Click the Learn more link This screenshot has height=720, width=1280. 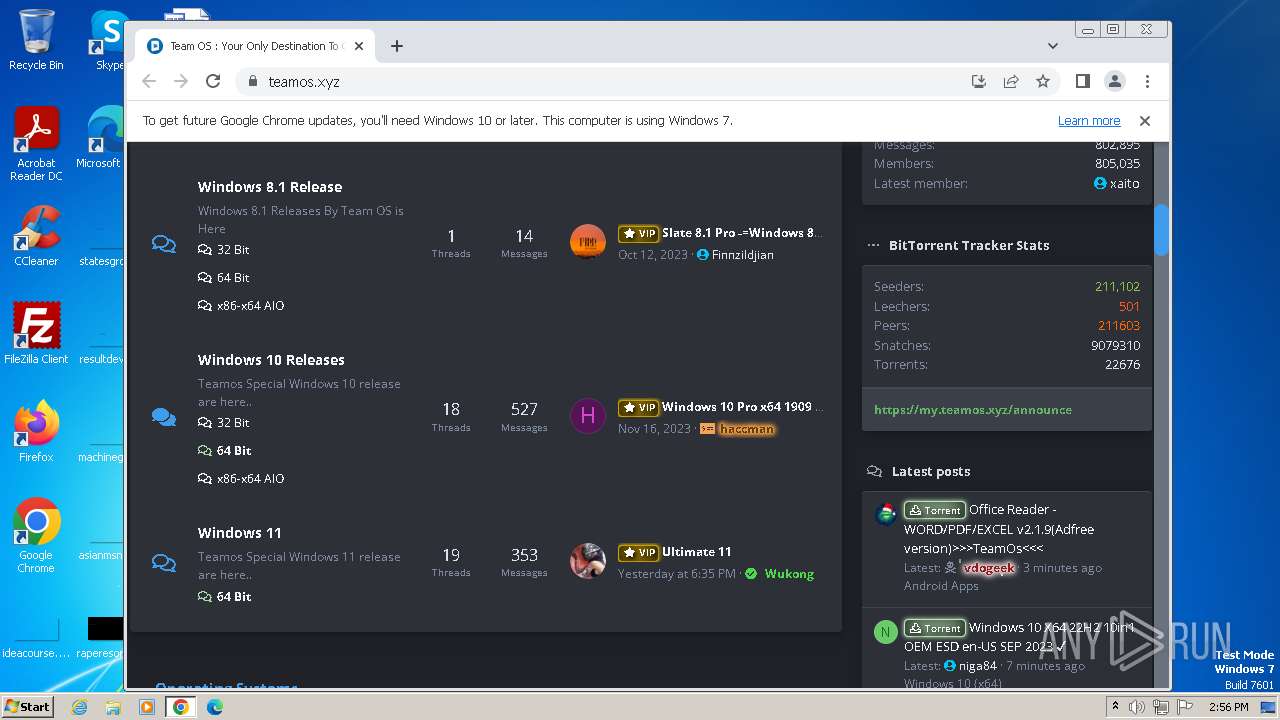tap(1089, 120)
